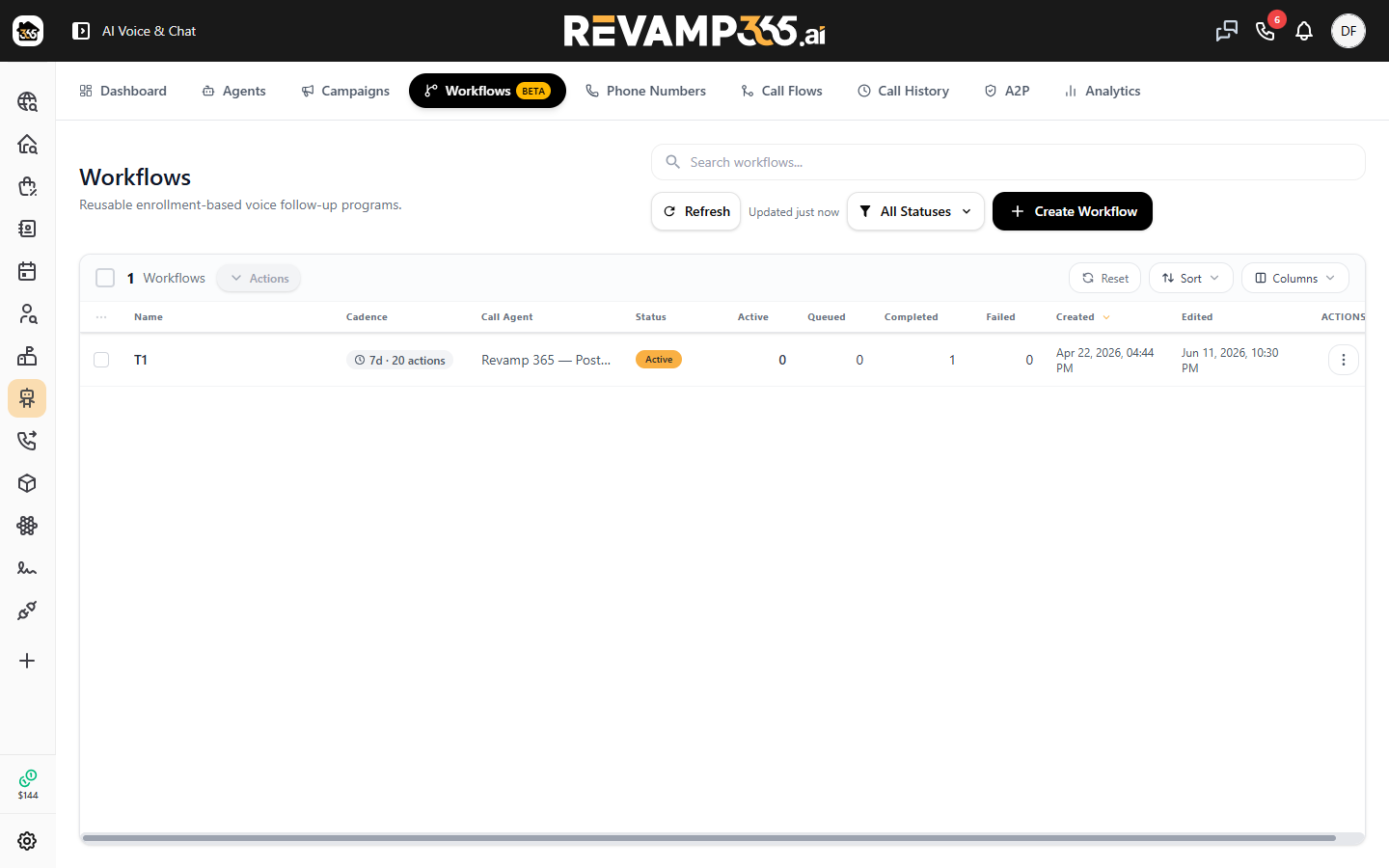The image size is (1389, 868).
Task: Click the AI Voice & Chat header label
Action: [x=149, y=31]
